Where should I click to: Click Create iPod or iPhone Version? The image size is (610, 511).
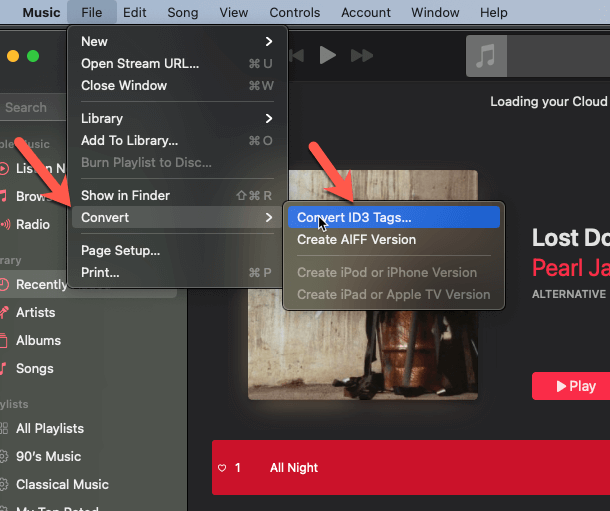point(394,273)
